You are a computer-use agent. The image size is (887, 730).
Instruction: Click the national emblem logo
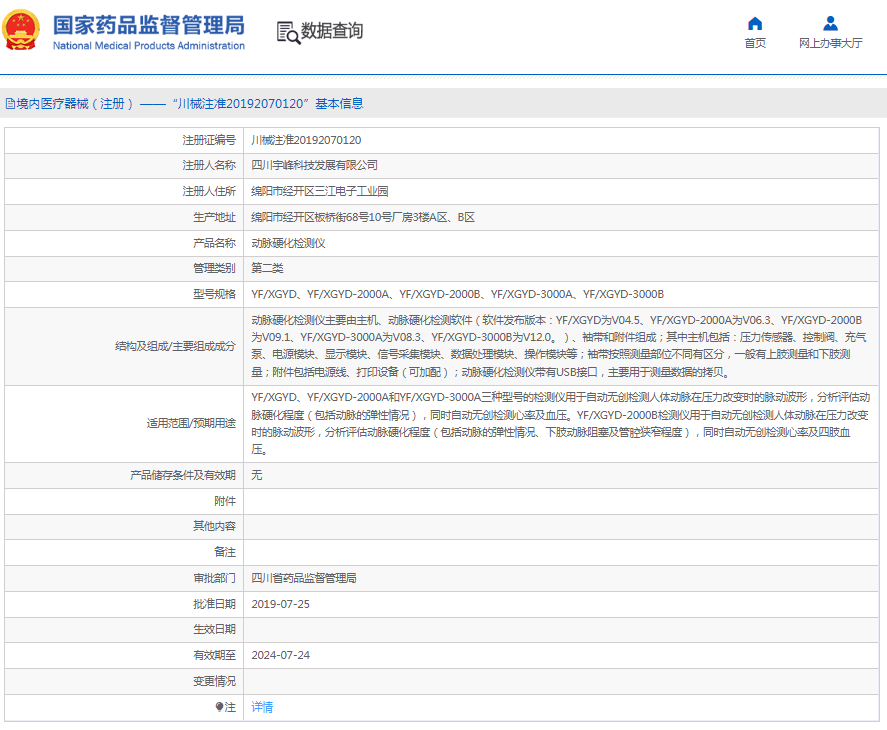(x=23, y=30)
